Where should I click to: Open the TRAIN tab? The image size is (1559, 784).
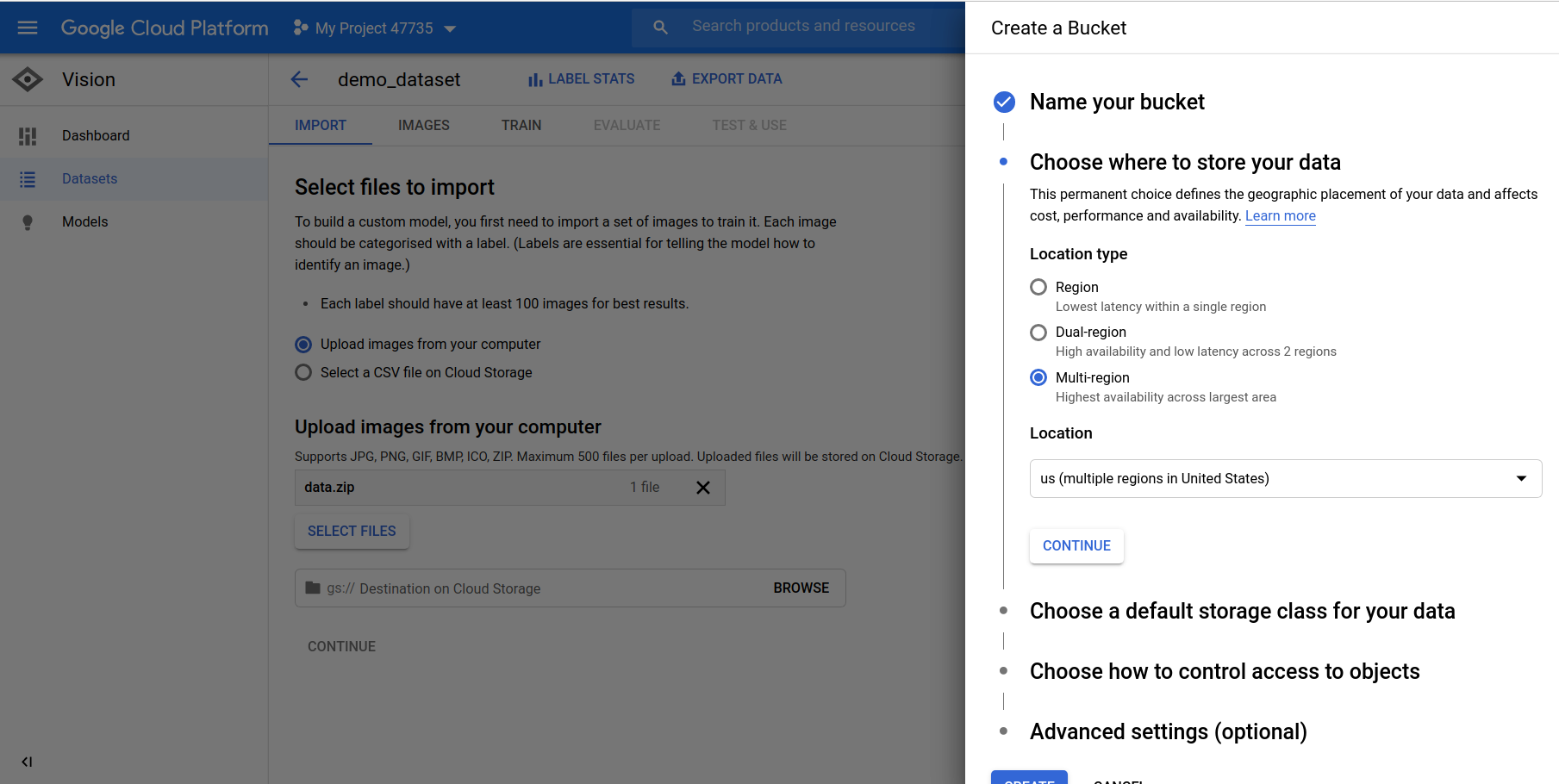[521, 125]
